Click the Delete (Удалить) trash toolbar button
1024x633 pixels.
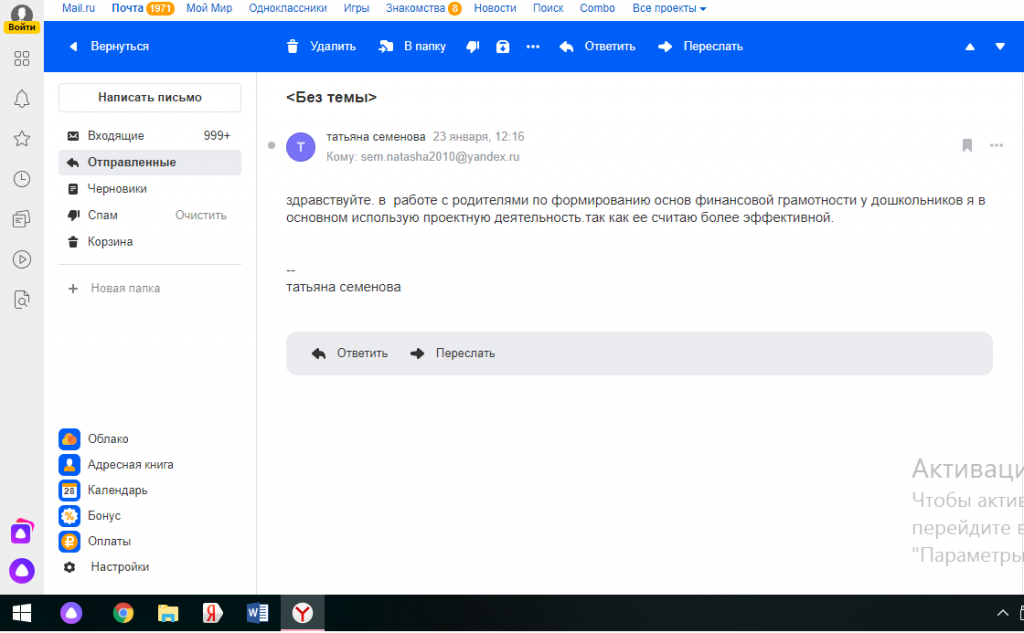pyautogui.click(x=320, y=46)
